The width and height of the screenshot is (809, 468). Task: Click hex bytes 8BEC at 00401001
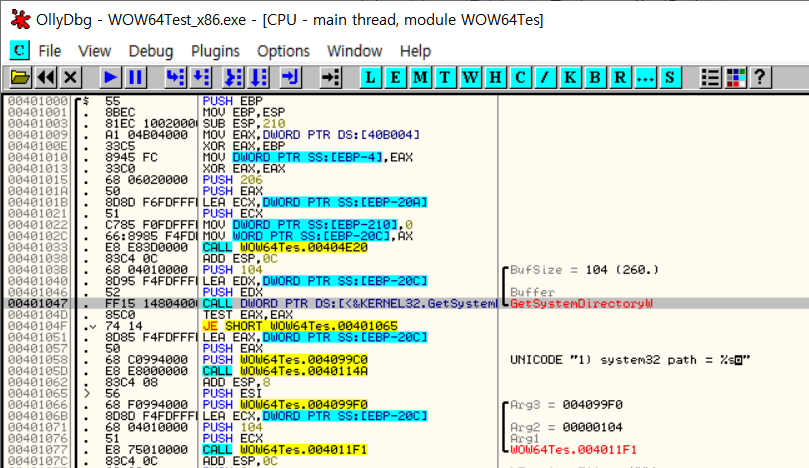[120, 112]
